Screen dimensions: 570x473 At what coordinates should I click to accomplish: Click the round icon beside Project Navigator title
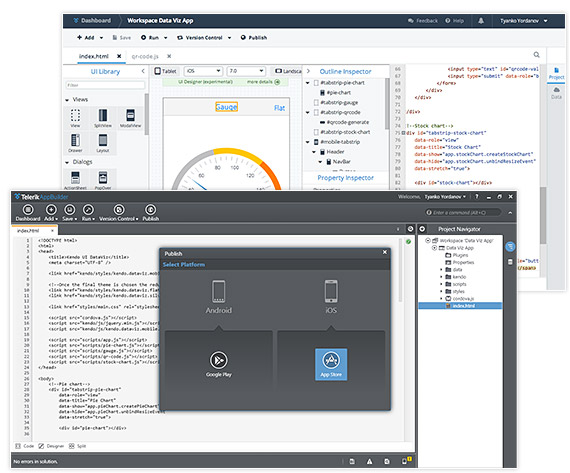[422, 229]
